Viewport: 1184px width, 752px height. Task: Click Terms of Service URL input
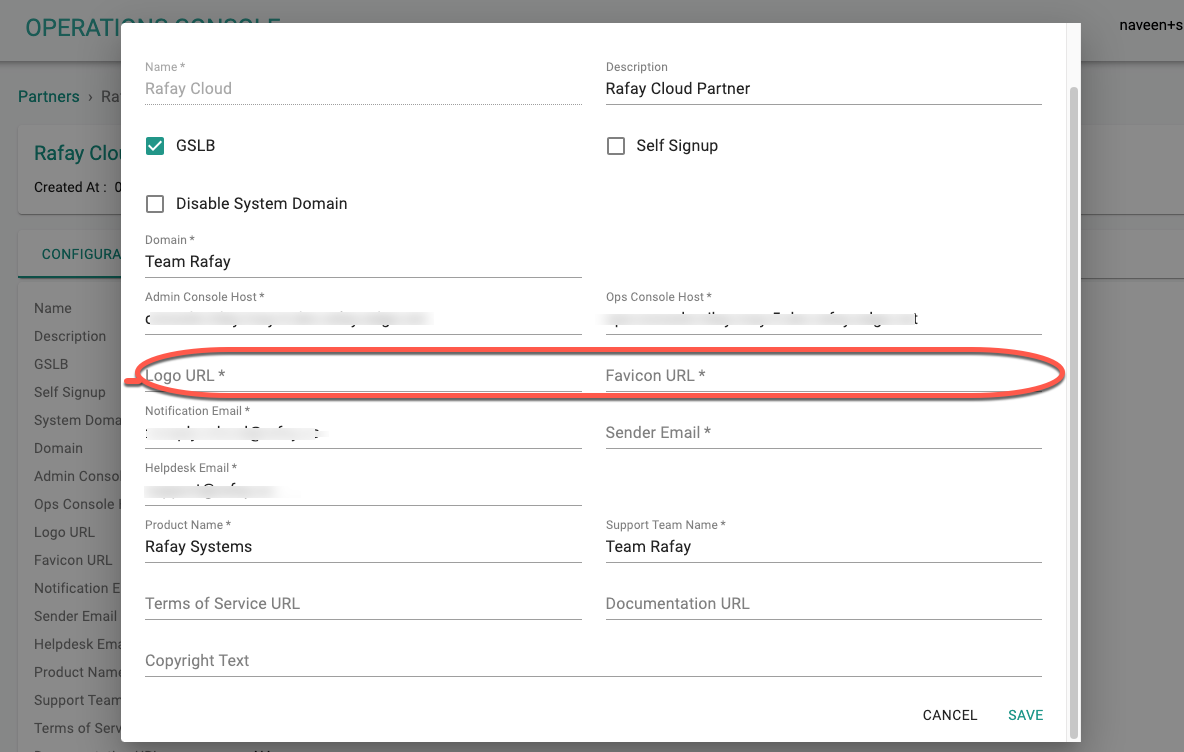point(363,604)
